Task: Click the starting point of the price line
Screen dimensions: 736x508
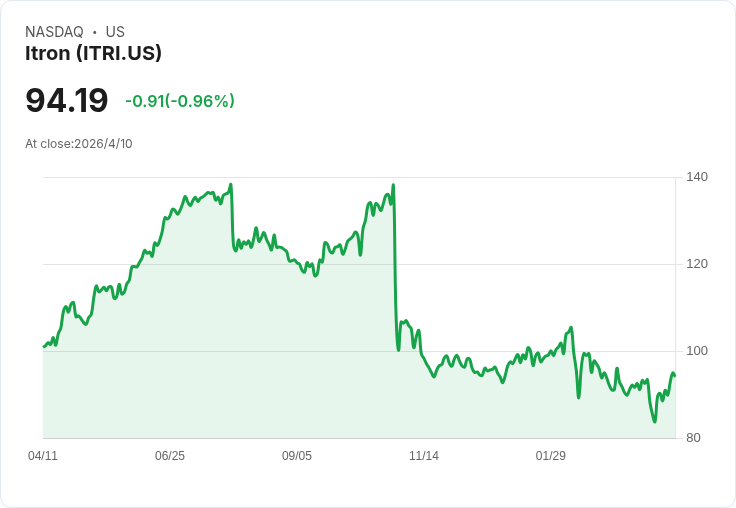Action: pyautogui.click(x=44, y=346)
